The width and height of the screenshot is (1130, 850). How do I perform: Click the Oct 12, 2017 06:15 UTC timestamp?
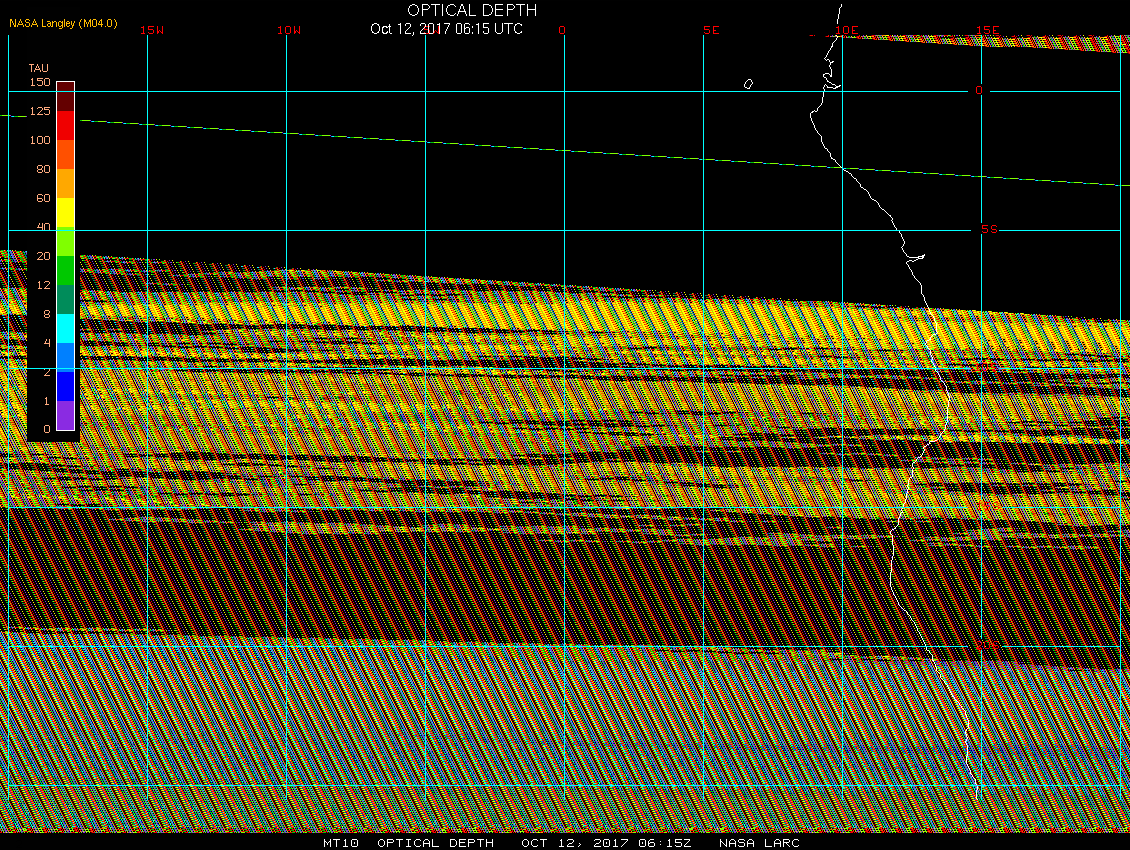click(x=446, y=29)
